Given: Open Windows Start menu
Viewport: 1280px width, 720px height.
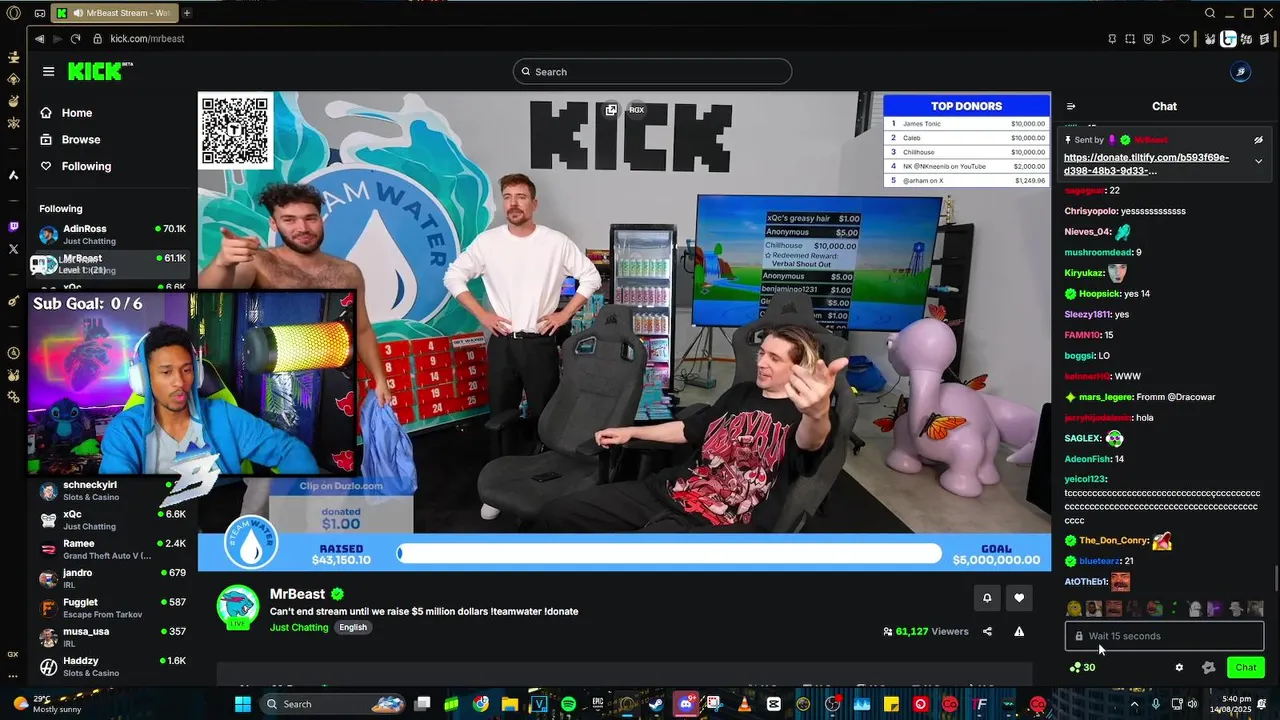Looking at the screenshot, I should (243, 704).
